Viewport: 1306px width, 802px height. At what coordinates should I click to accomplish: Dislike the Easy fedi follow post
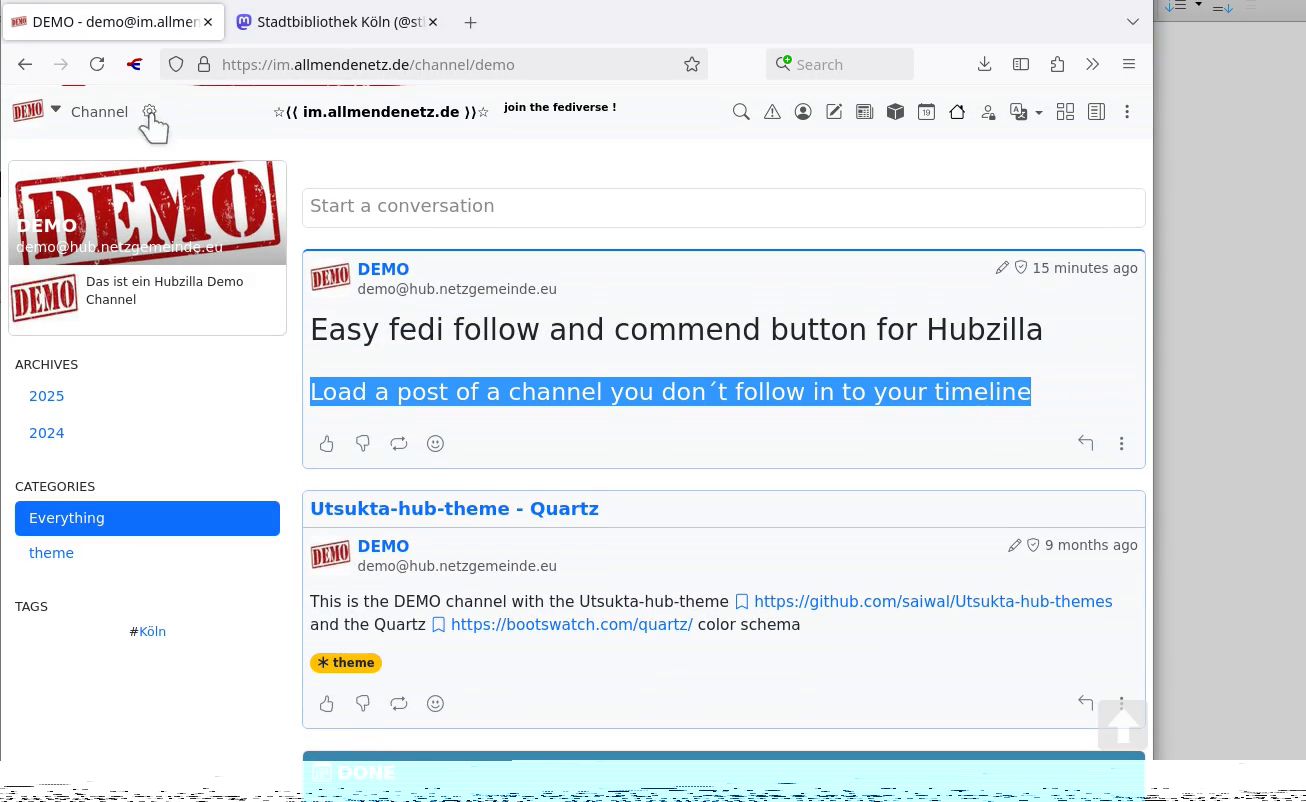[x=363, y=444]
